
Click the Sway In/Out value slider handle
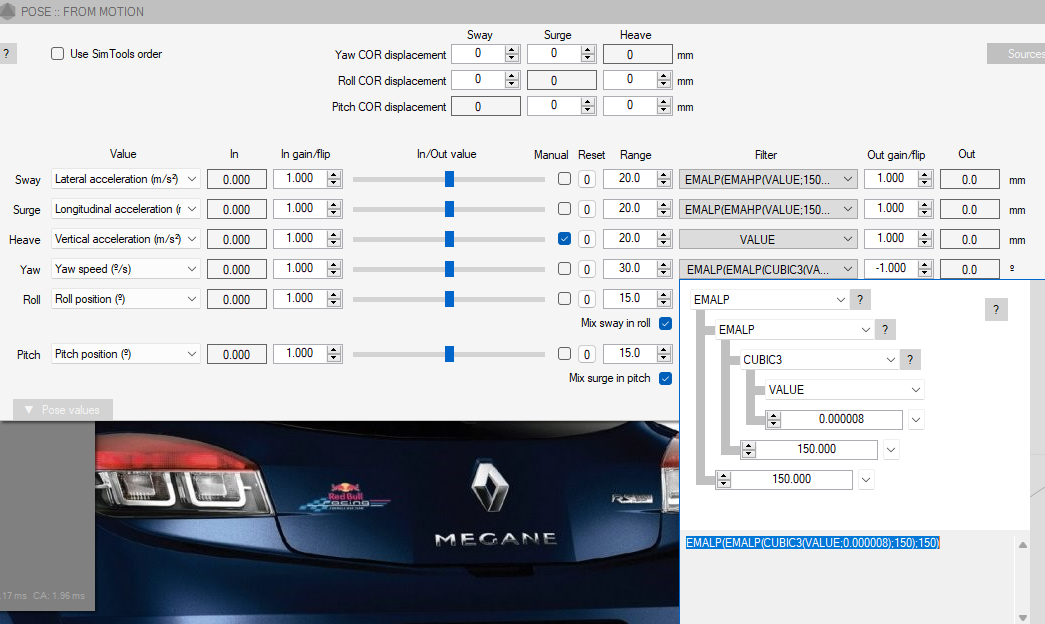[x=449, y=179]
